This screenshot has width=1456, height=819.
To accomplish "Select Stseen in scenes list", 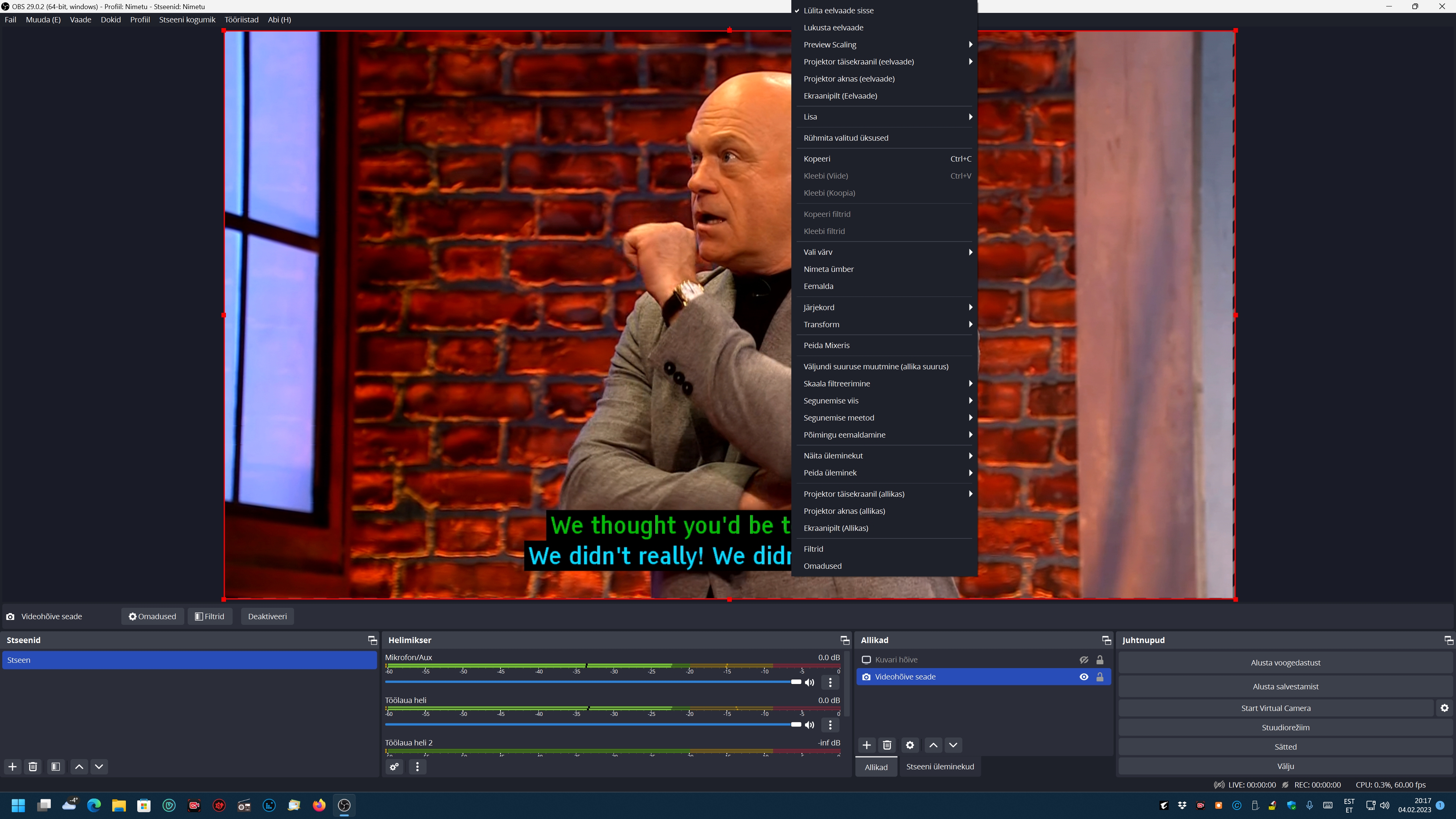I will 189,660.
